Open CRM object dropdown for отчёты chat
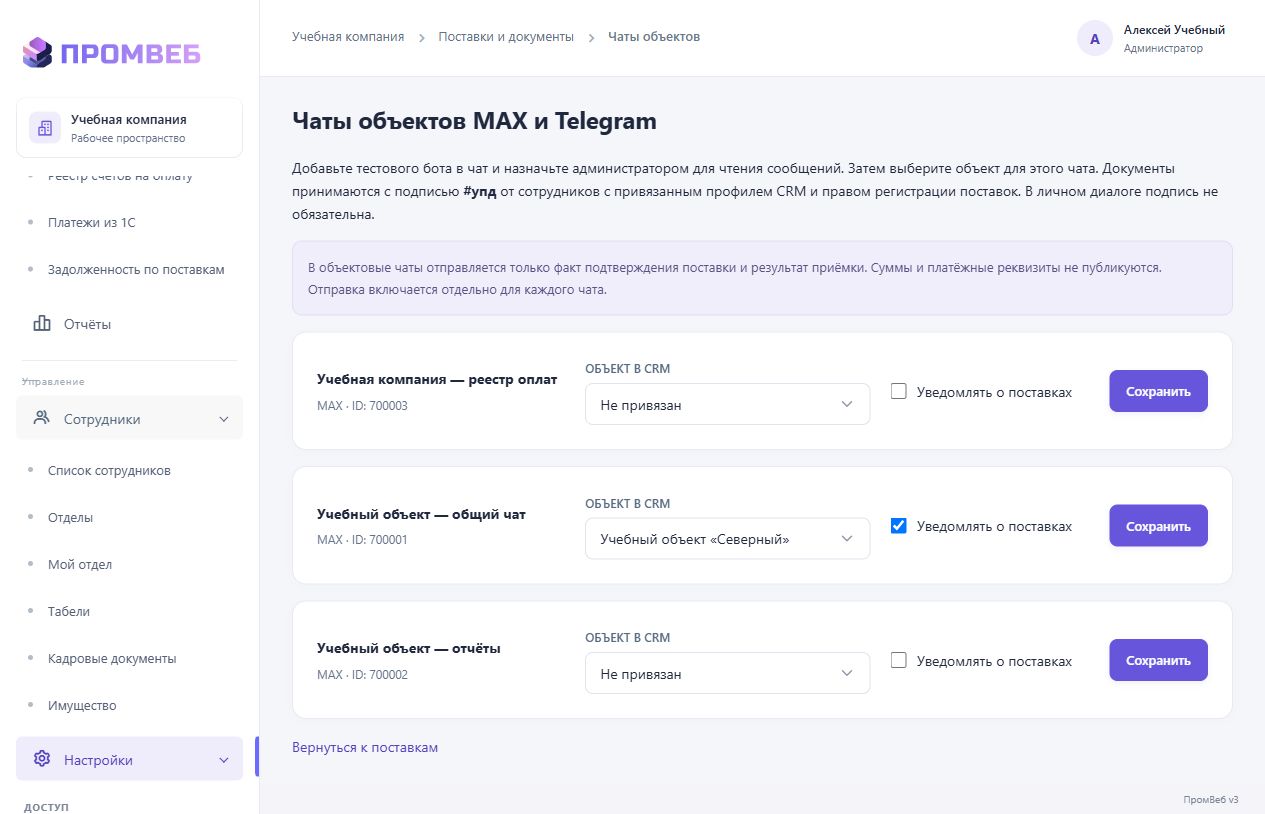 click(x=727, y=674)
